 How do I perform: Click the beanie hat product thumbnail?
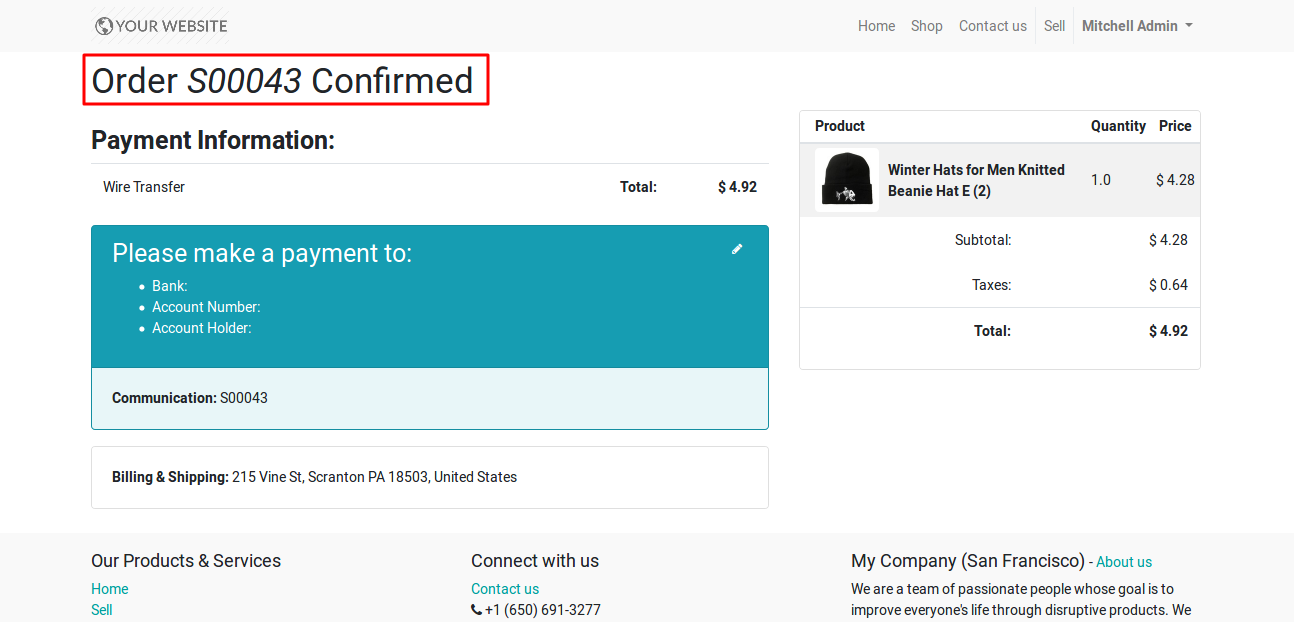click(x=847, y=180)
